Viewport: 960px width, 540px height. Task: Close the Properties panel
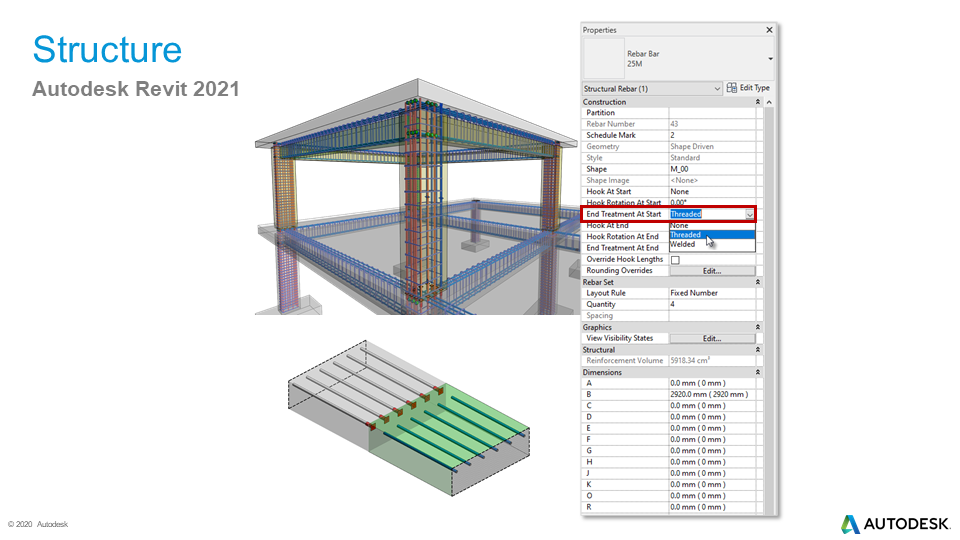click(x=769, y=30)
